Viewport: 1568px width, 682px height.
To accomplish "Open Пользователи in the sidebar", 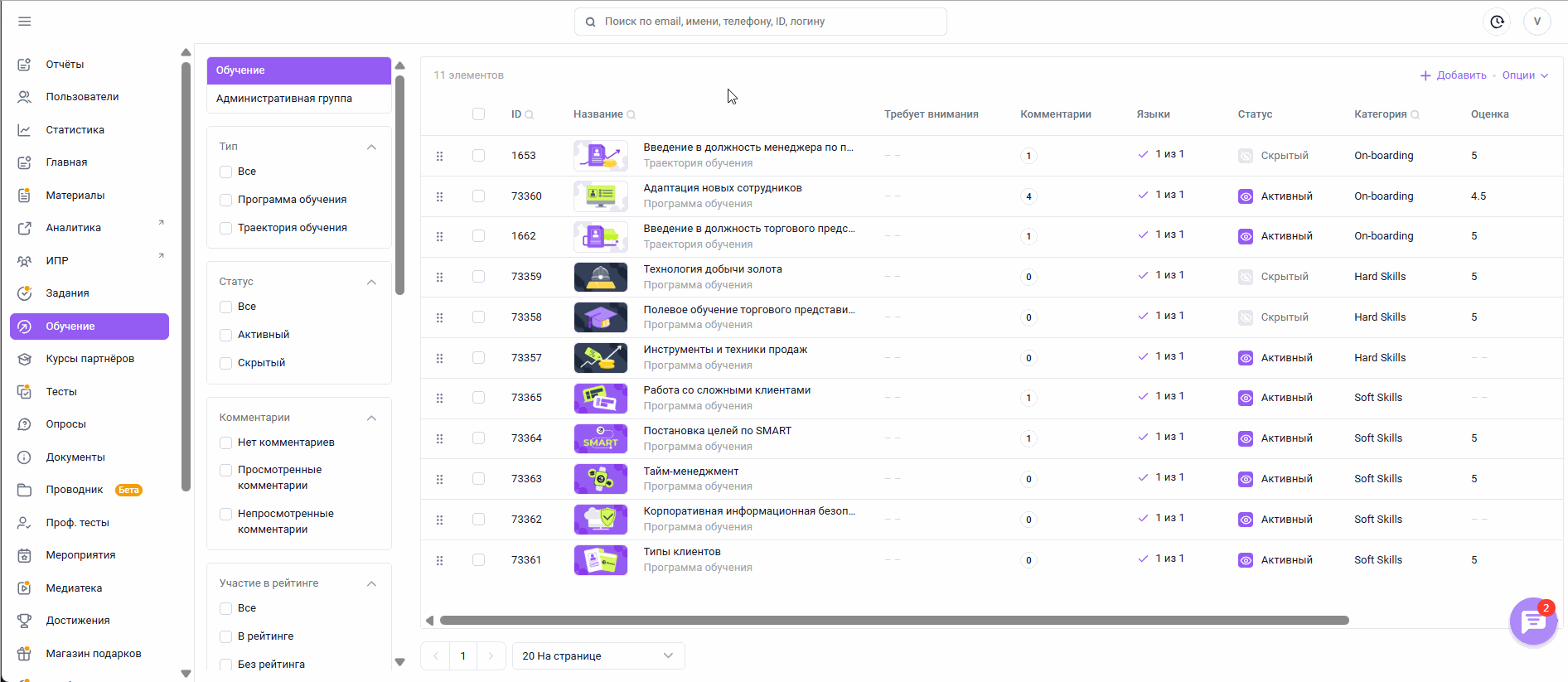I will pyautogui.click(x=82, y=97).
